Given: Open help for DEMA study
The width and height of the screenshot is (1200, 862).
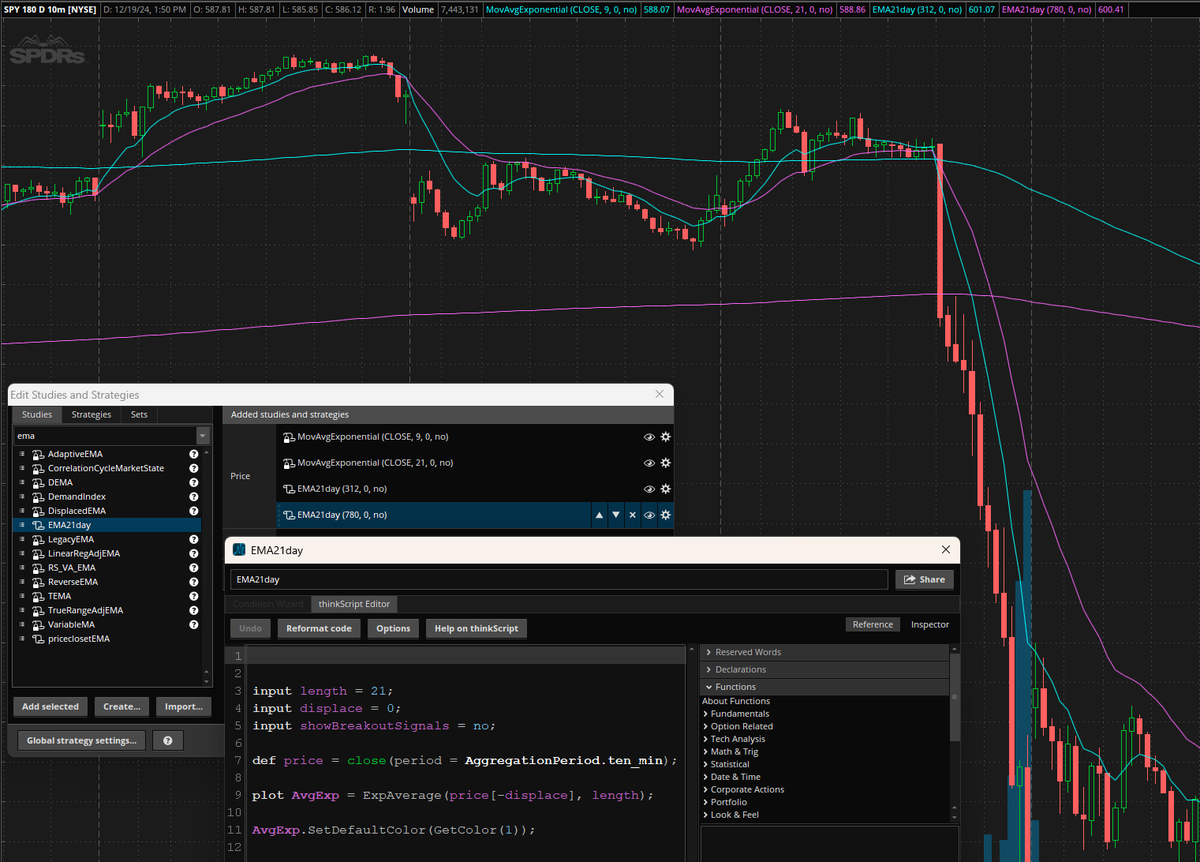Looking at the screenshot, I should coord(195,482).
